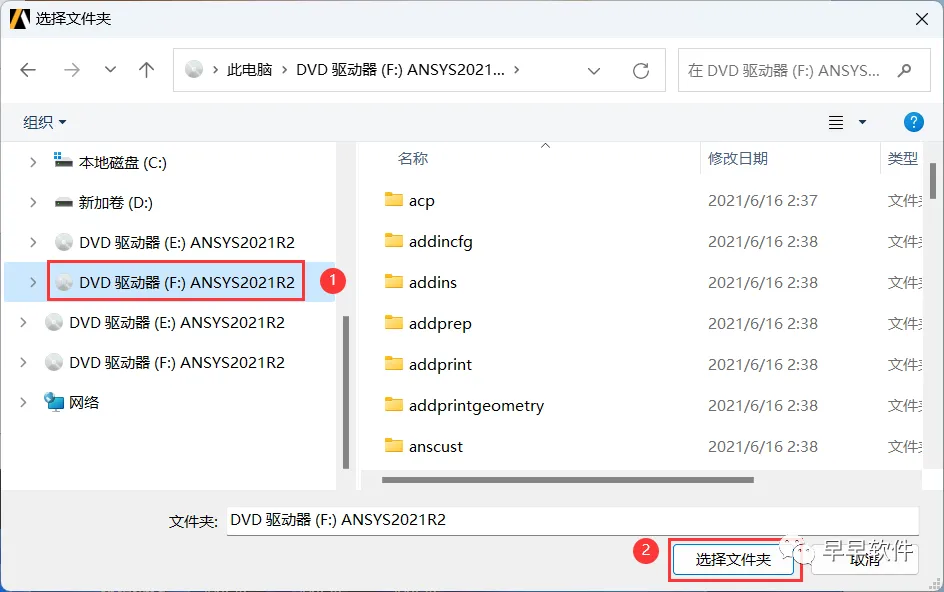
Task: Go up one folder level
Action: point(146,70)
